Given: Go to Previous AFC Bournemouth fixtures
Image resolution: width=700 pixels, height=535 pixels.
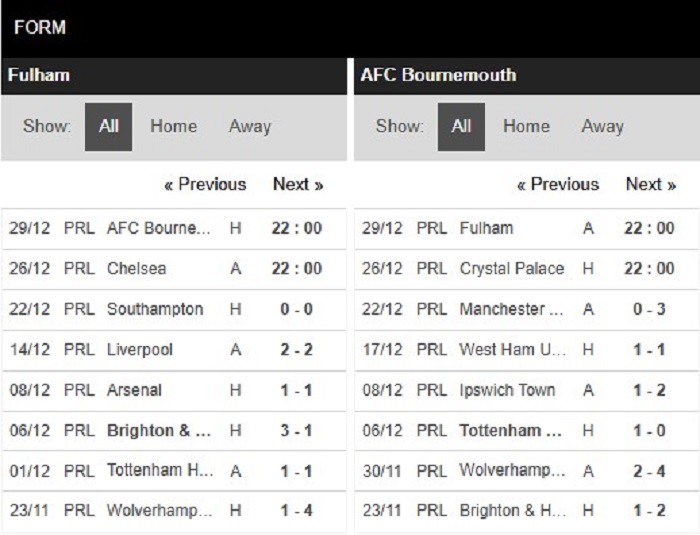Looking at the screenshot, I should (x=558, y=184).
